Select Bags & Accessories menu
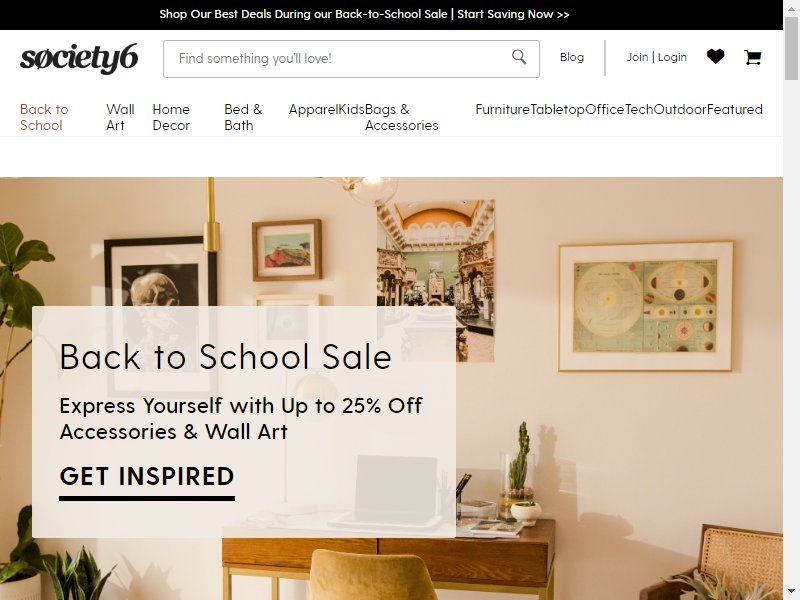This screenshot has height=600, width=800. (402, 117)
